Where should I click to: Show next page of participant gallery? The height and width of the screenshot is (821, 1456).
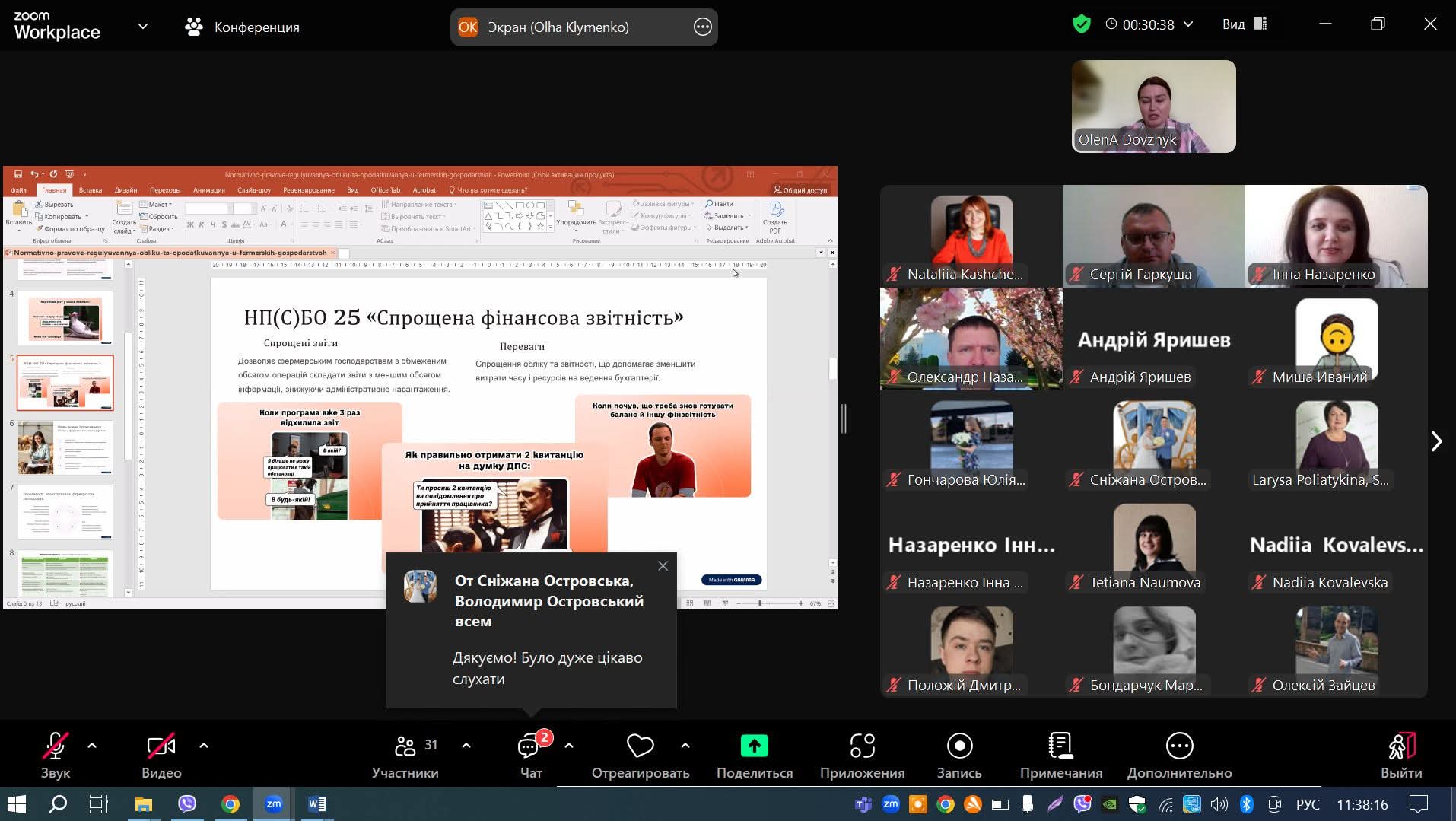click(1436, 441)
